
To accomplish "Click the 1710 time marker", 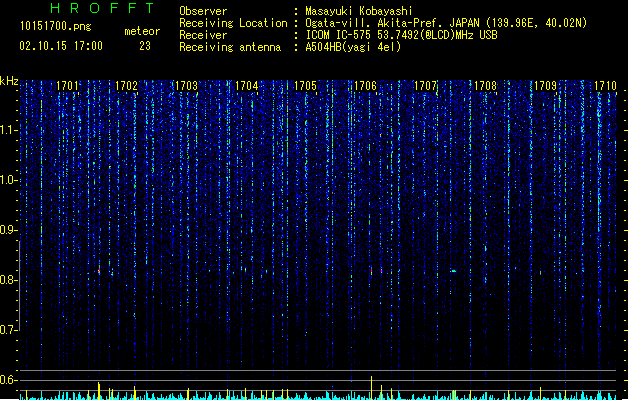I will coord(605,86).
